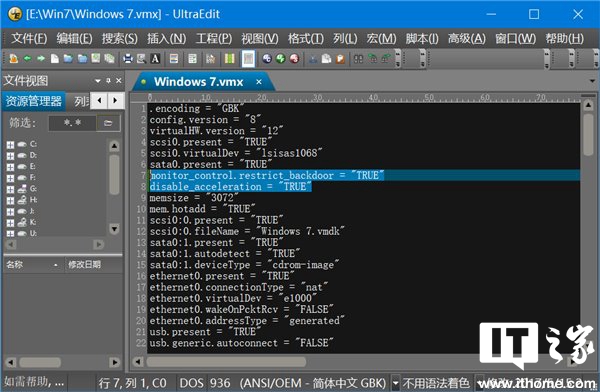Expand the C: drive tree node
Image resolution: width=600 pixels, height=392 pixels.
(10, 145)
